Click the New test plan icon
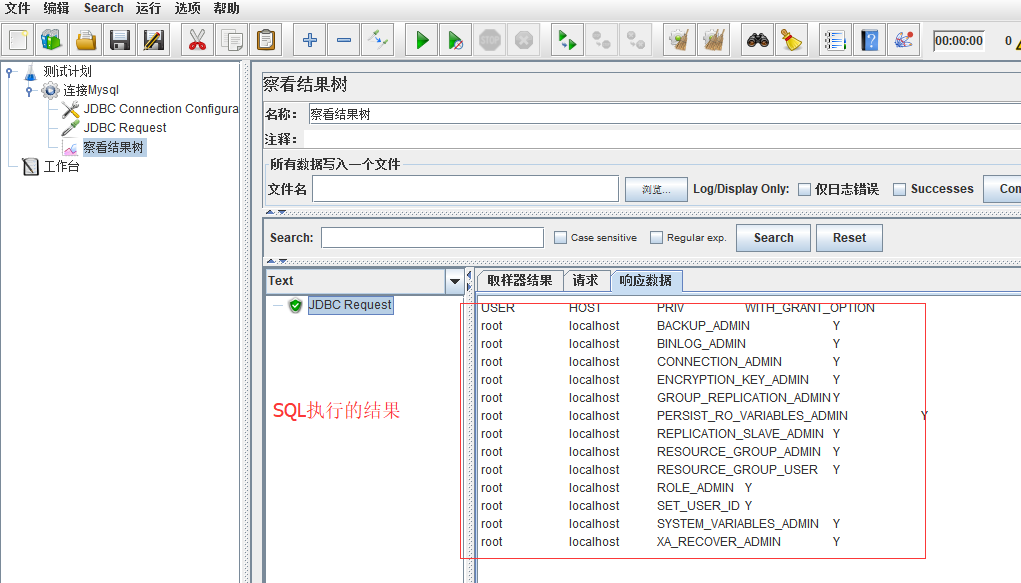 pyautogui.click(x=18, y=40)
